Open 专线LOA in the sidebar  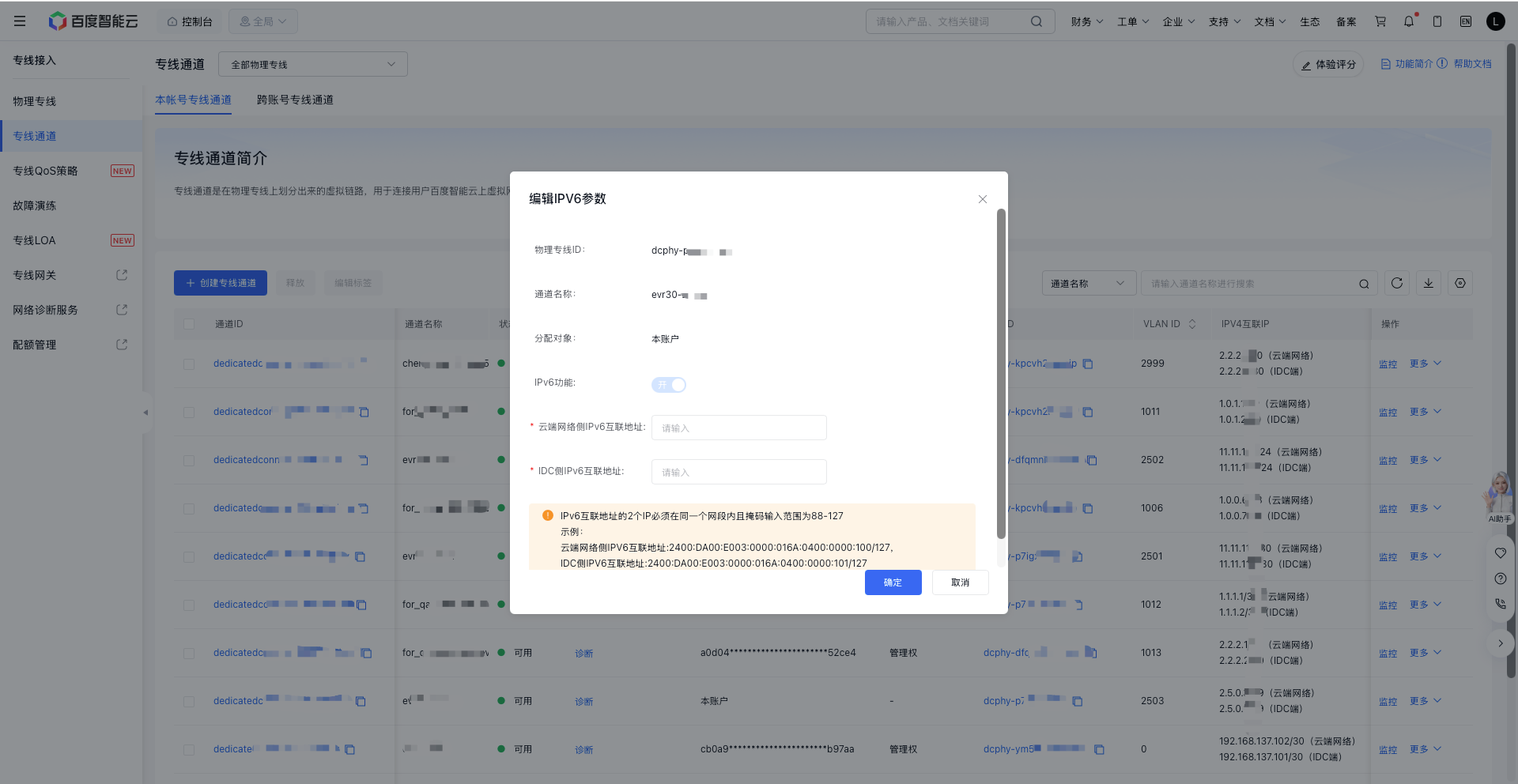[71, 240]
